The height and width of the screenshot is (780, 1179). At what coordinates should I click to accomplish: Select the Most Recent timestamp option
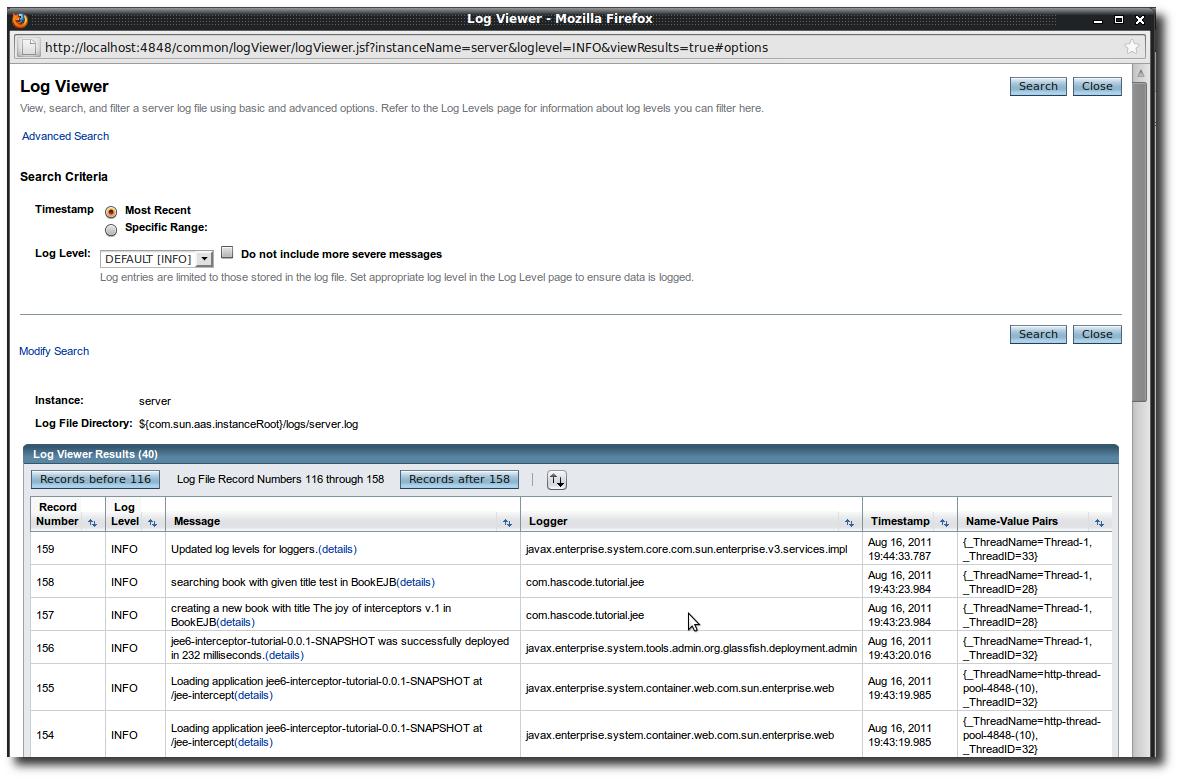point(111,211)
